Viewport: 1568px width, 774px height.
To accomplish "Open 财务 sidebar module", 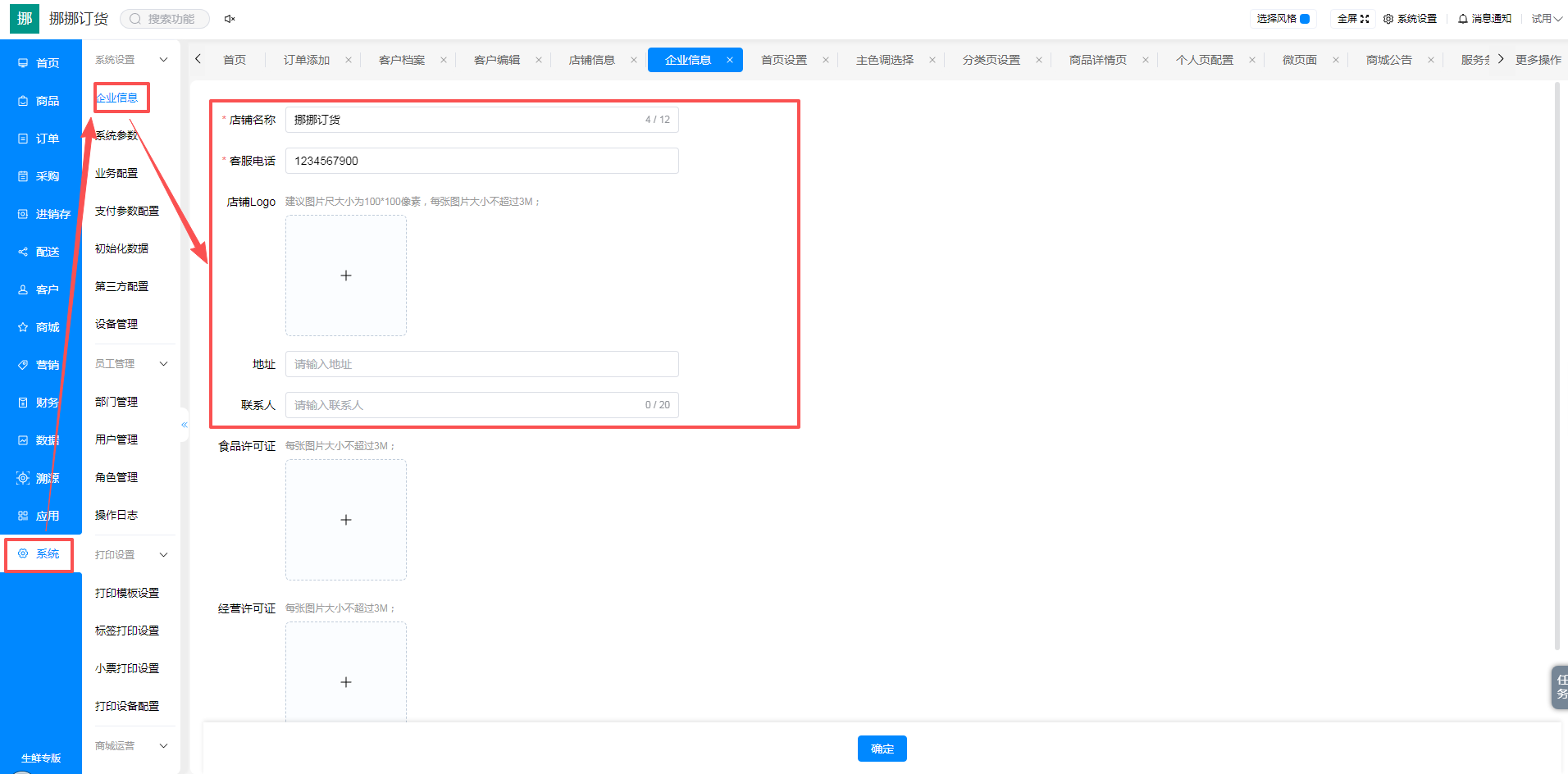I will coord(39,403).
